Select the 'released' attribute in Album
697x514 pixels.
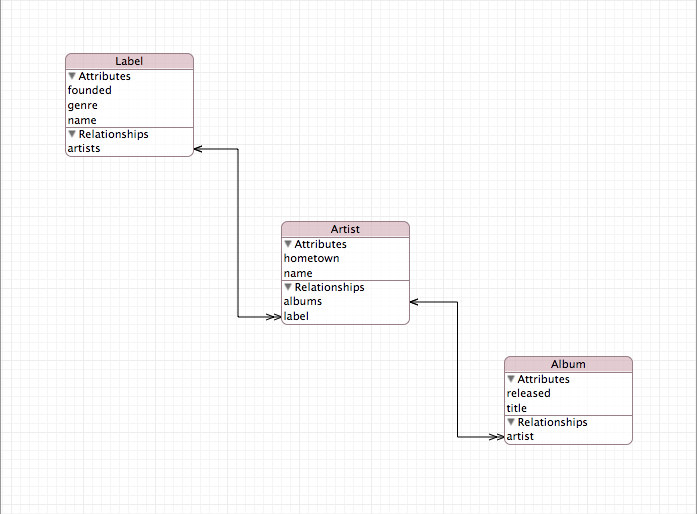click(x=569, y=394)
